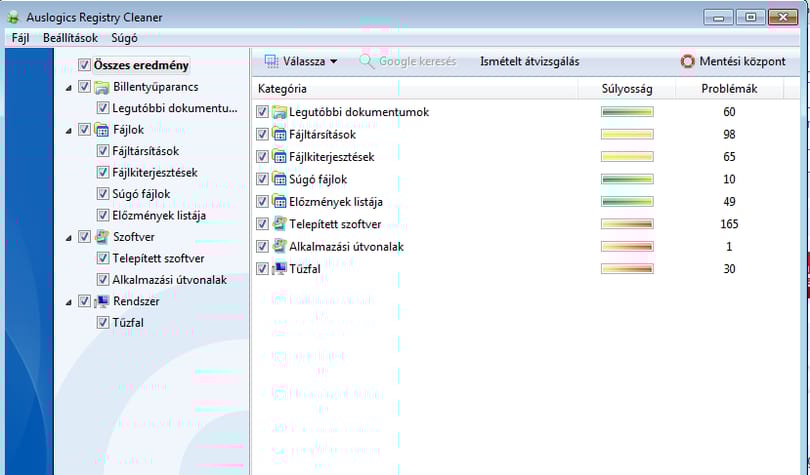Click the Fájltársítások row icon in list
This screenshot has width=810, height=475.
pyautogui.click(x=279, y=134)
